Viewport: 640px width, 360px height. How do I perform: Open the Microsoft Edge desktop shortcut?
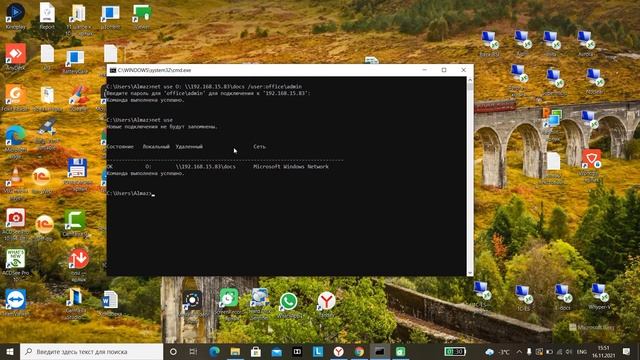(x=16, y=136)
